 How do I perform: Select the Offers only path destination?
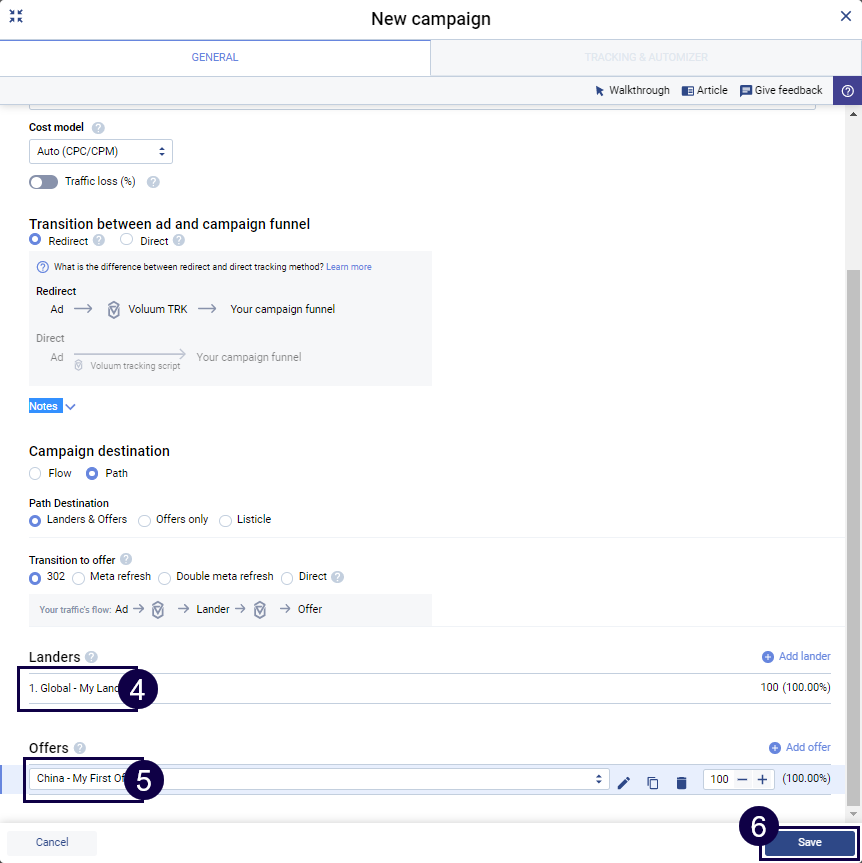tap(145, 520)
